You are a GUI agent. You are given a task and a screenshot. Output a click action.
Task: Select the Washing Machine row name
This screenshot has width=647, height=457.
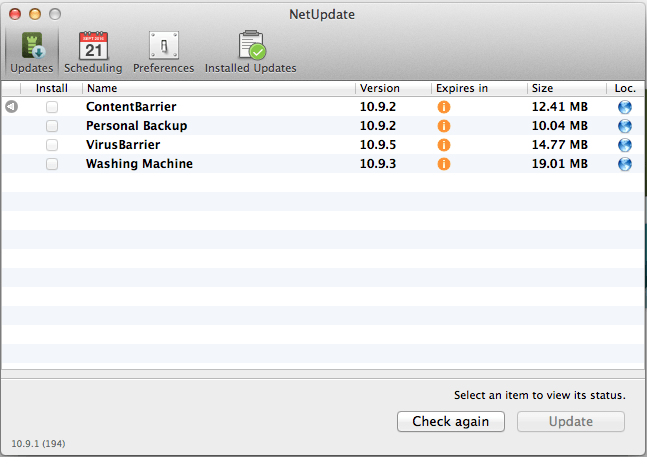[x=139, y=164]
